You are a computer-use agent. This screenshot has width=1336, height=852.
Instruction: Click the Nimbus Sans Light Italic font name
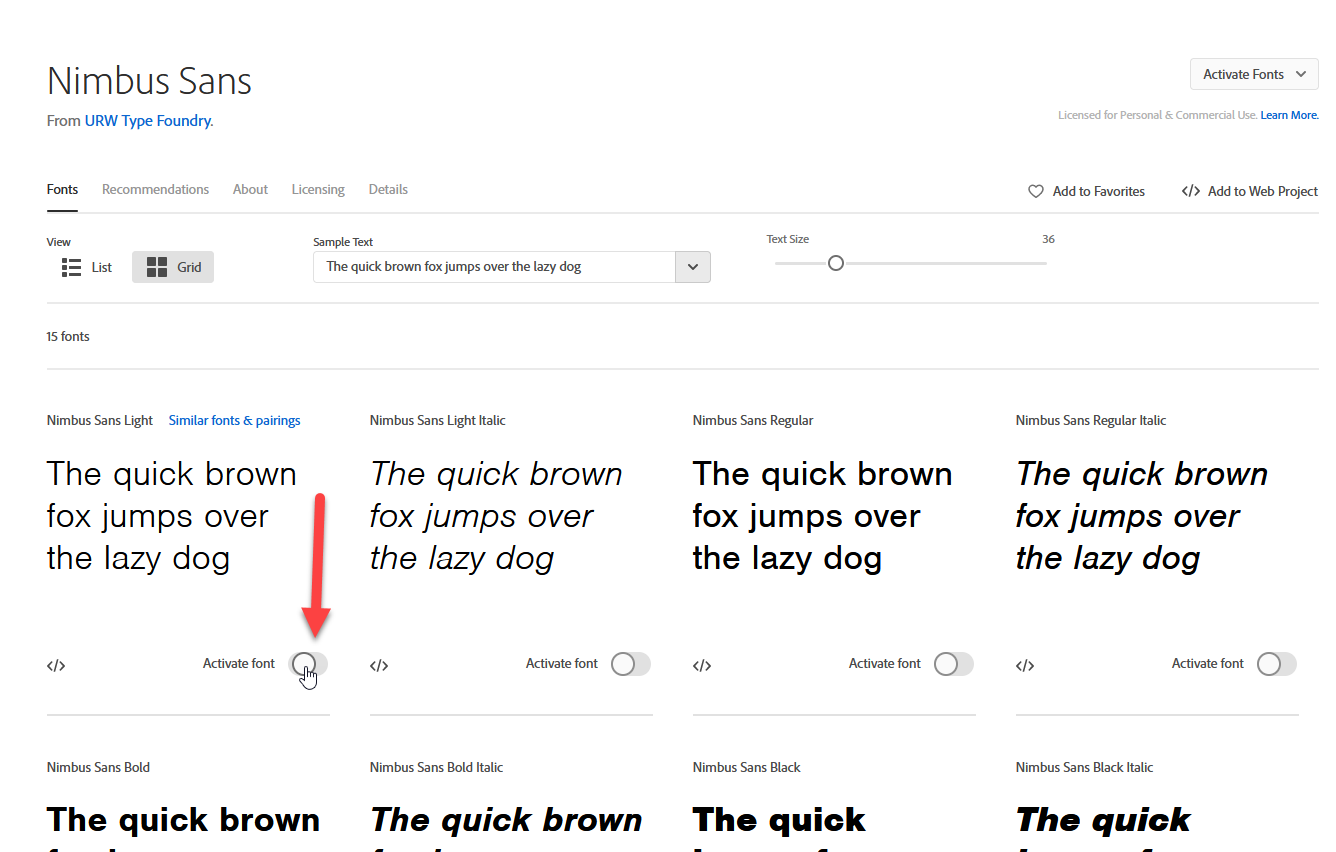point(437,420)
